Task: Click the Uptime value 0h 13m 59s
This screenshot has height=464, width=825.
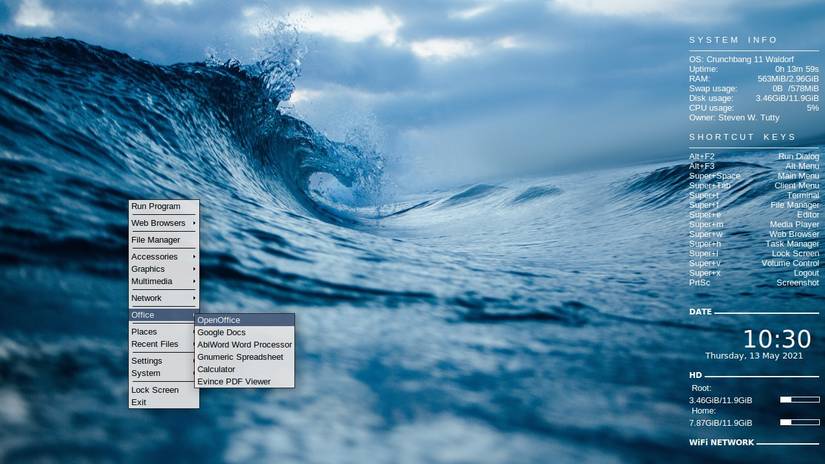Action: pyautogui.click(x=797, y=69)
